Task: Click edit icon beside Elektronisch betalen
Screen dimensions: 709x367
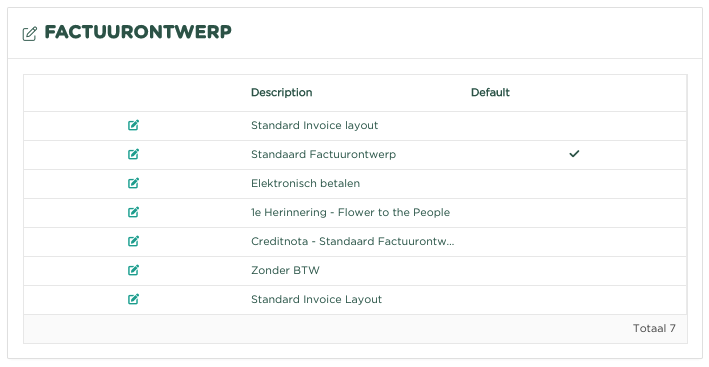Action: tap(133, 183)
